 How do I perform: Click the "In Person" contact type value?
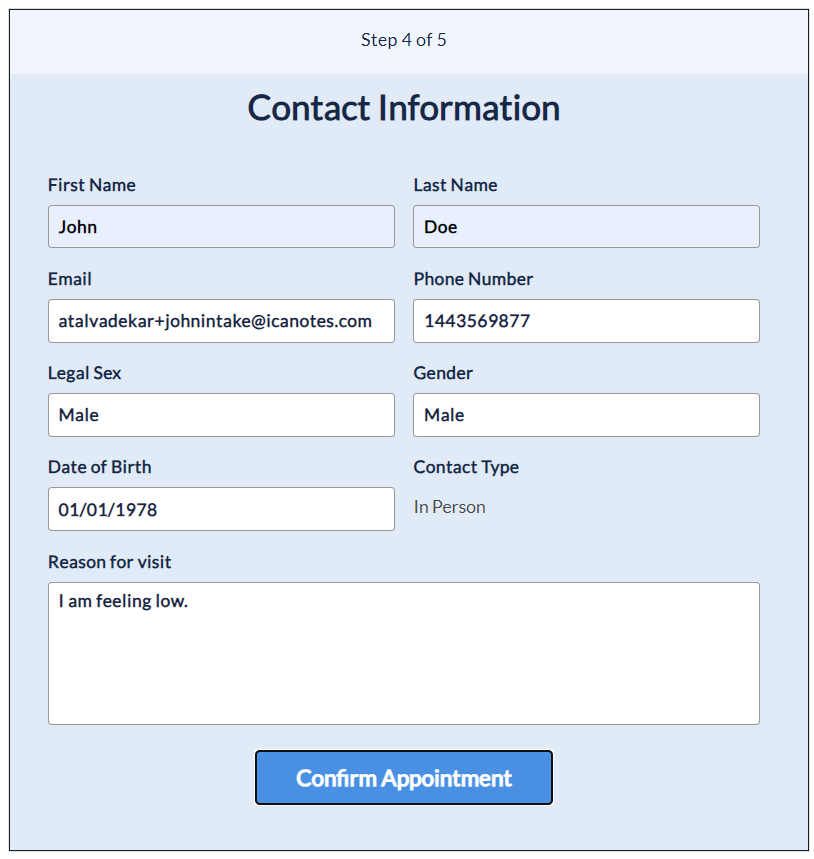[450, 507]
